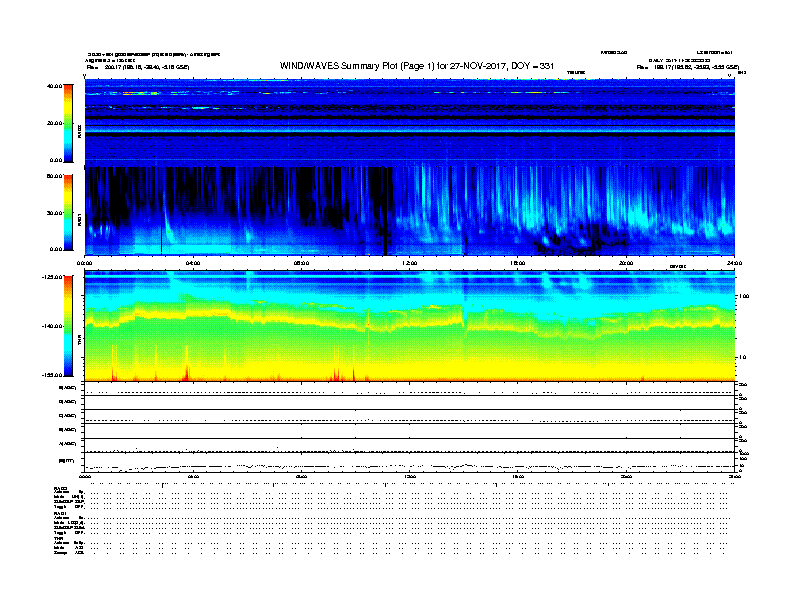Click the 60.00 value on RAD1 color scale
792x612 pixels.
tap(54, 176)
